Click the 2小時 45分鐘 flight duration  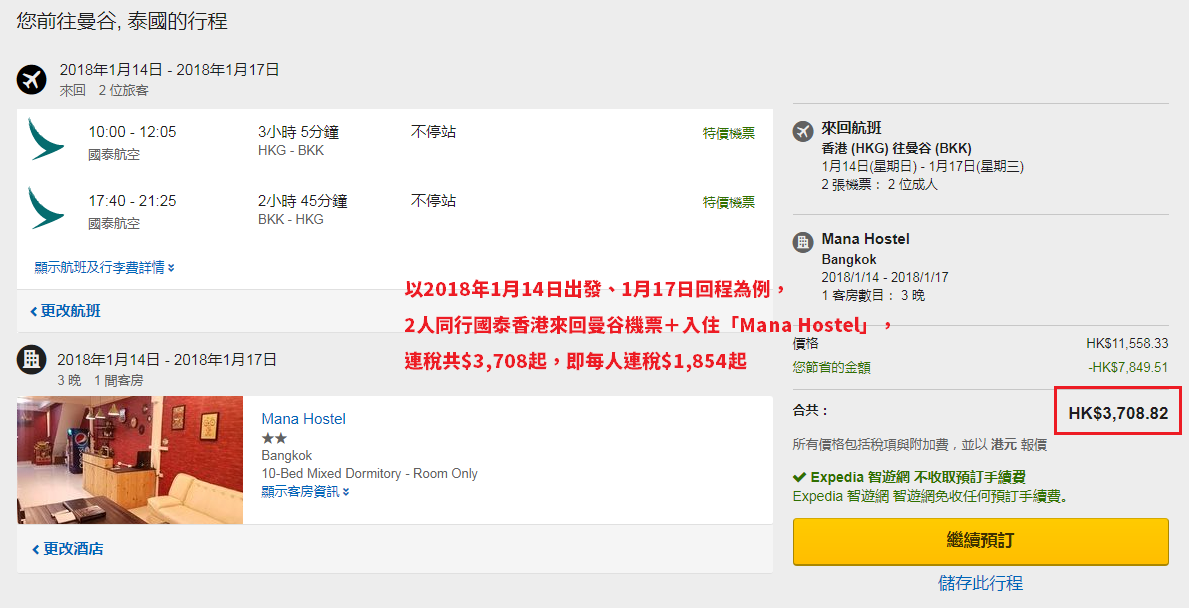tap(303, 201)
